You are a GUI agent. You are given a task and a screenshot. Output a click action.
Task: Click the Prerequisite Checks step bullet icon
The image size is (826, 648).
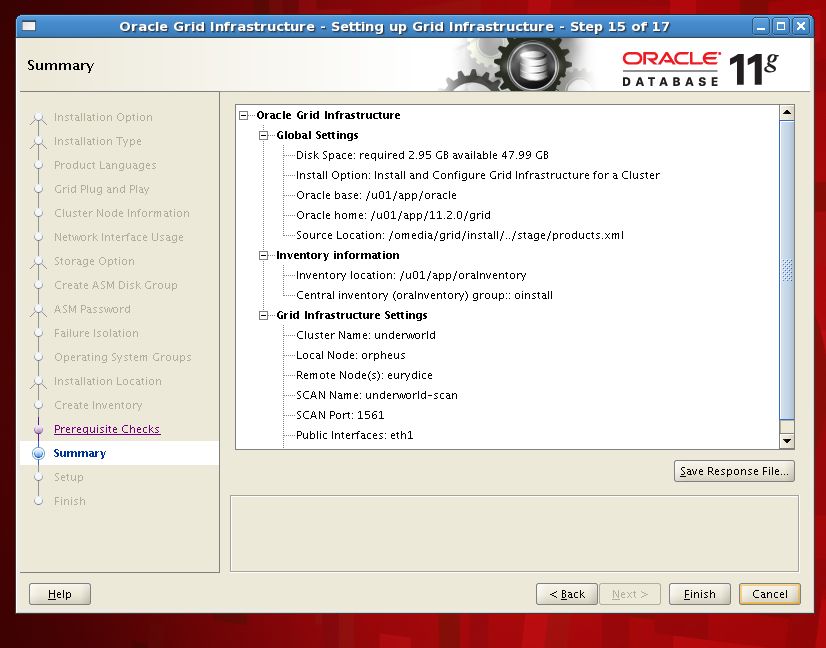[x=39, y=429]
